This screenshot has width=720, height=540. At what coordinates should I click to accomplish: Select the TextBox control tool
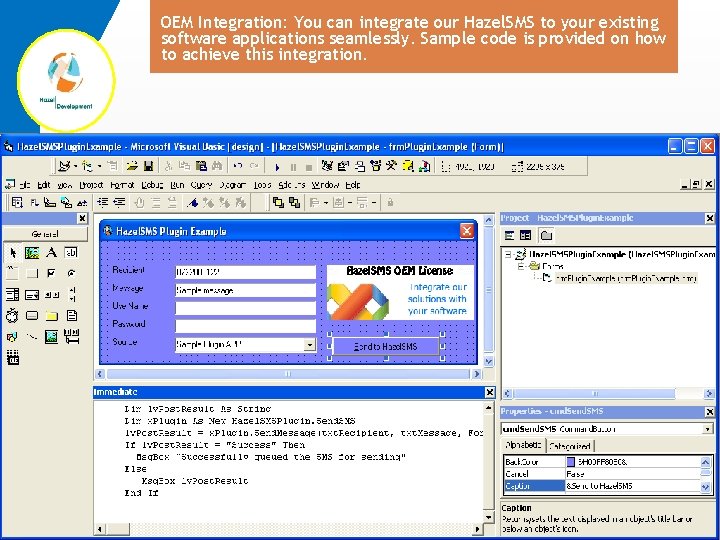[71, 252]
